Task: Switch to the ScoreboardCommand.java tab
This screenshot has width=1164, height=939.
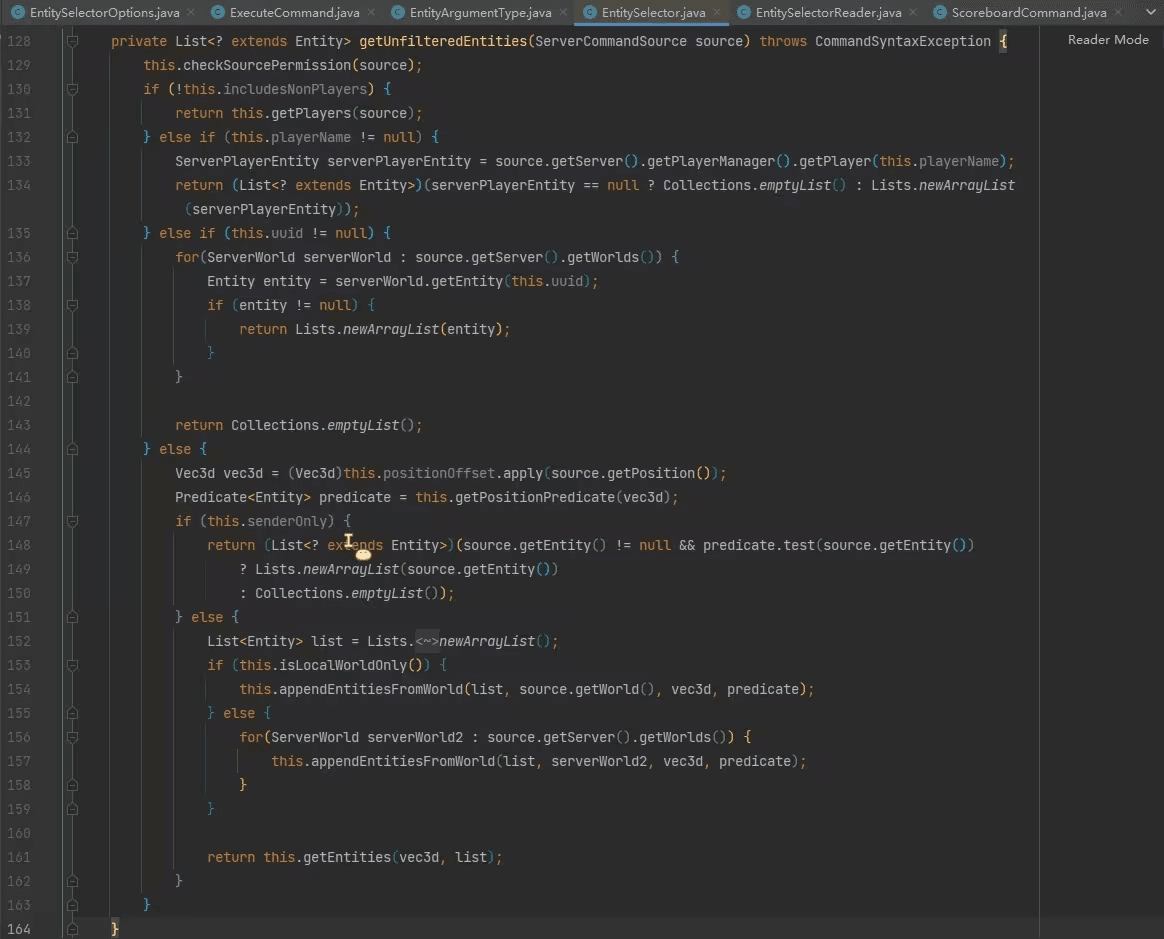Action: (x=1029, y=13)
